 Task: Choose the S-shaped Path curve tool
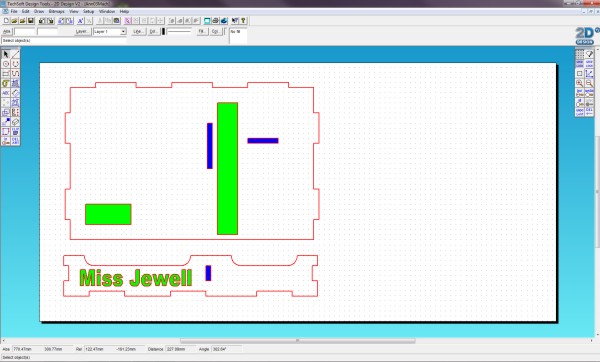tap(15, 73)
